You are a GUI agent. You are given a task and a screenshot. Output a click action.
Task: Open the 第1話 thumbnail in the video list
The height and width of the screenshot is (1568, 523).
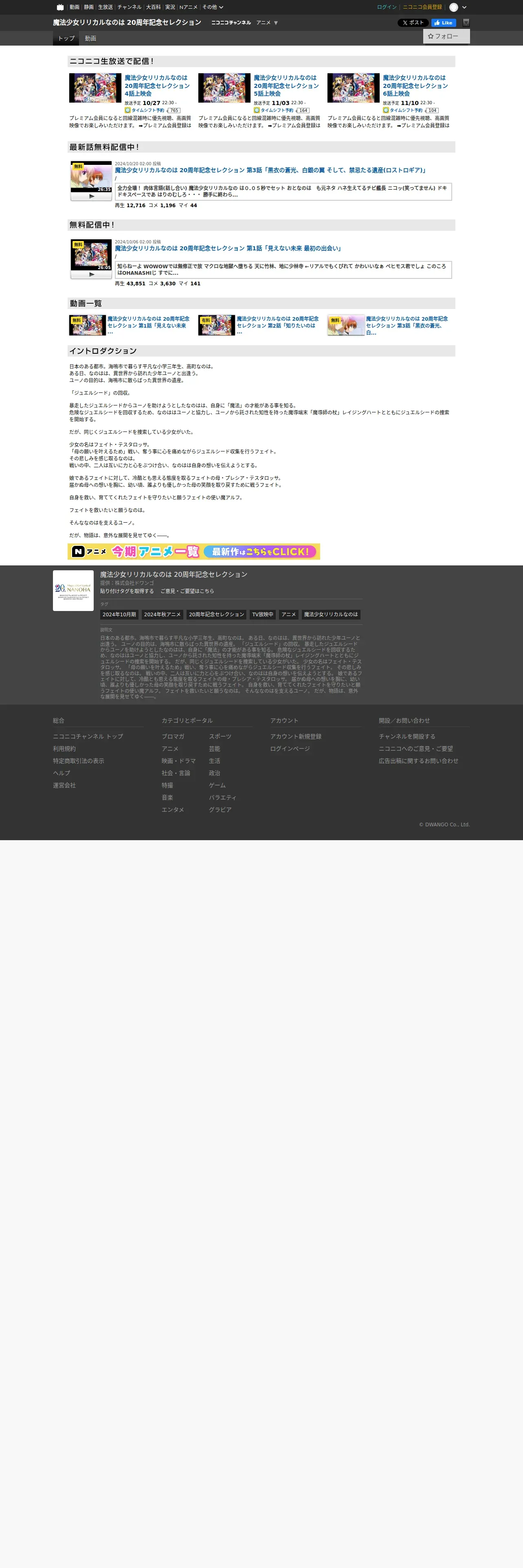tap(88, 325)
